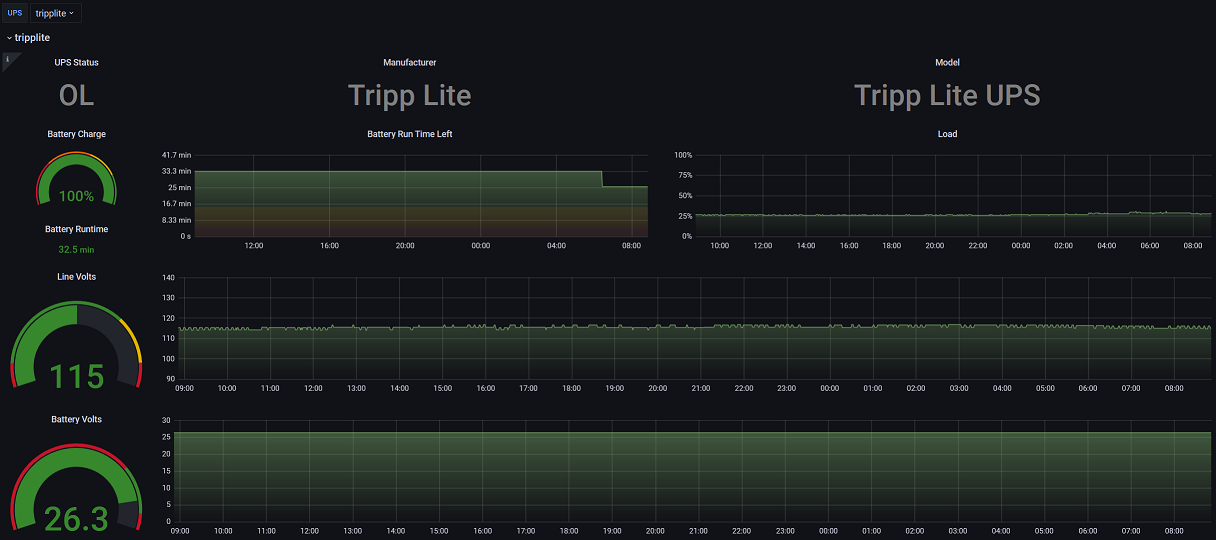Screen dimensions: 1216x540
Task: Open the Line Volts panel title
Action: click(77, 276)
